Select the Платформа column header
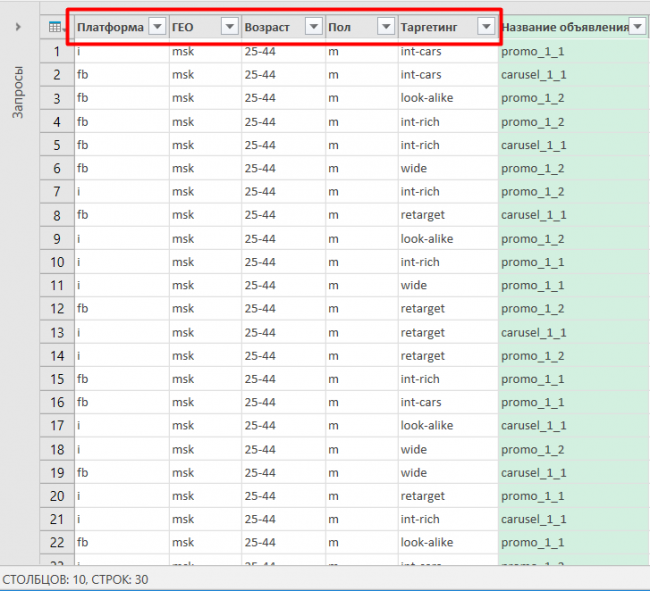650x591 pixels. [110, 27]
